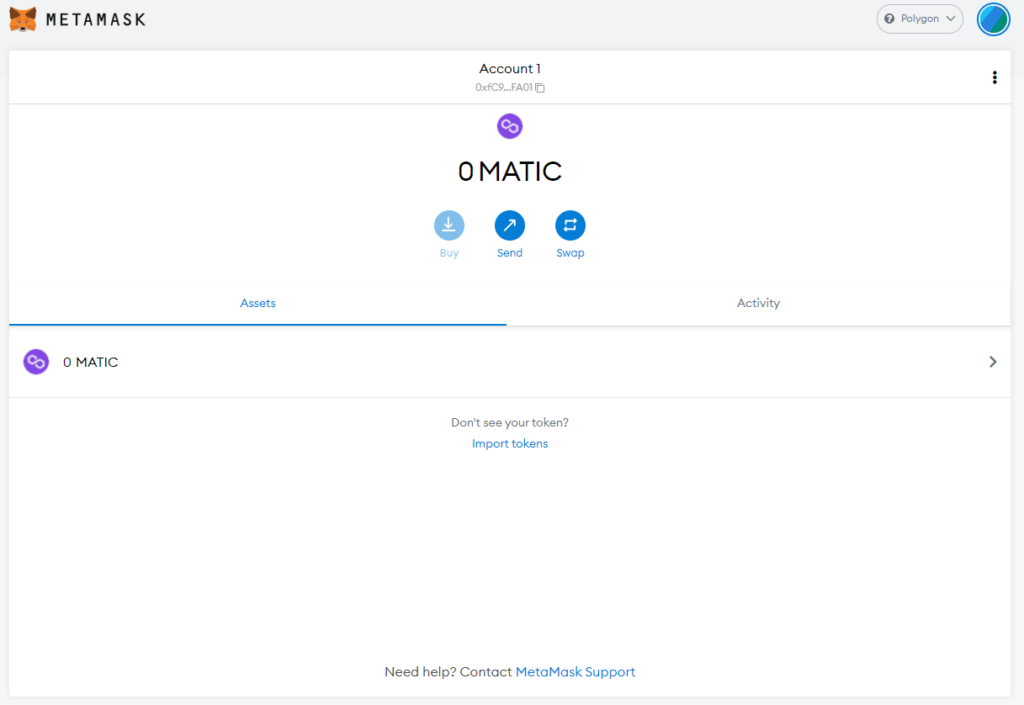Open the MetaMask Support link
This screenshot has height=705, width=1024.
[x=575, y=672]
